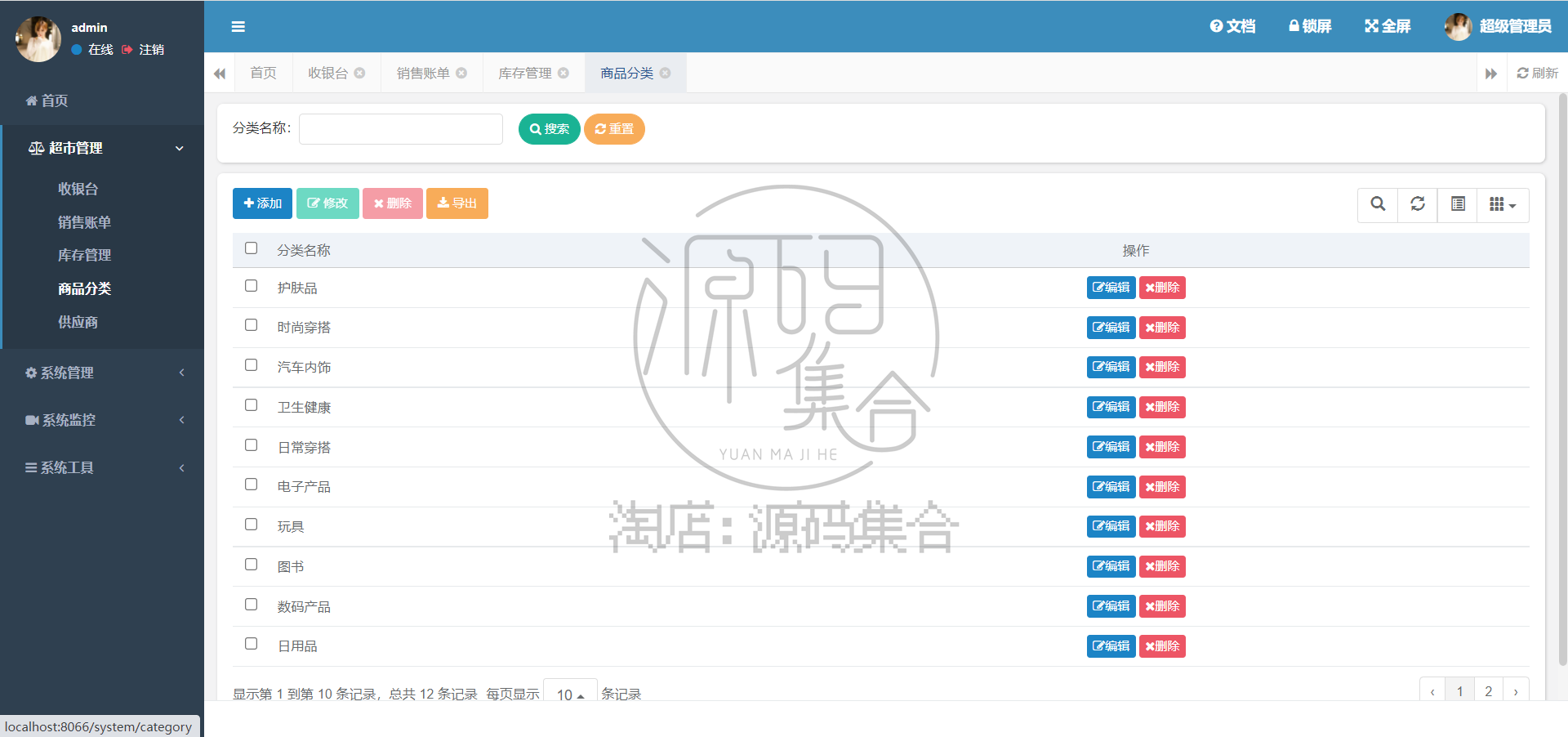Check the select-all header checkbox
The width and height of the screenshot is (1568, 737).
(252, 248)
